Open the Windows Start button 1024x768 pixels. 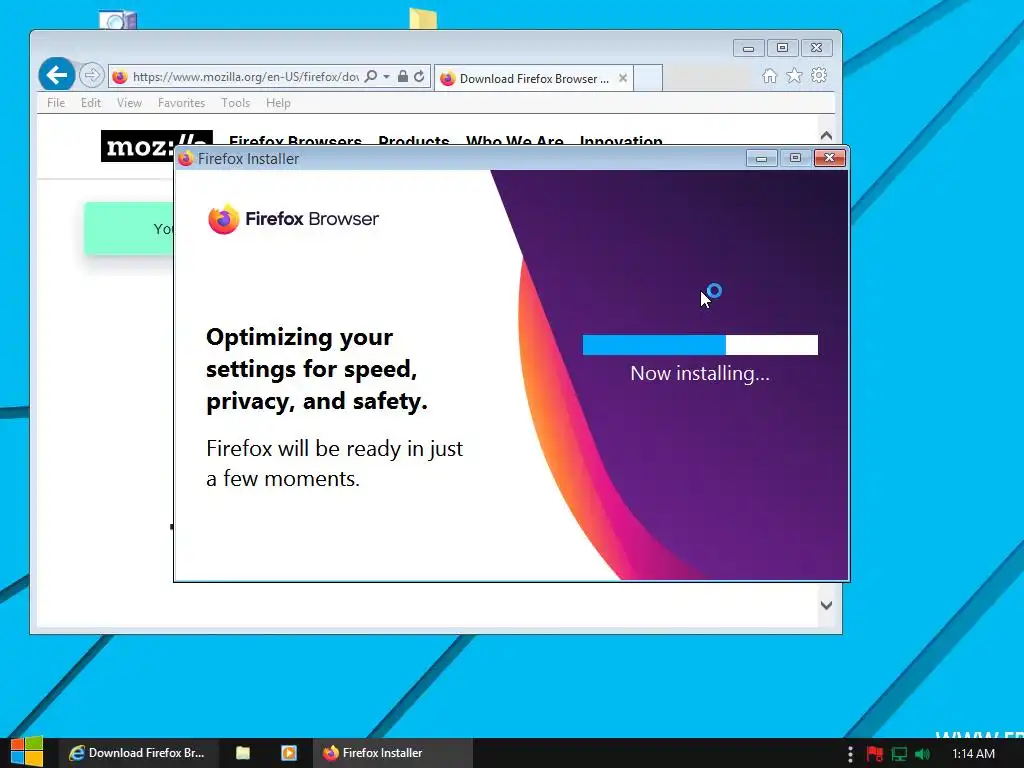point(27,752)
